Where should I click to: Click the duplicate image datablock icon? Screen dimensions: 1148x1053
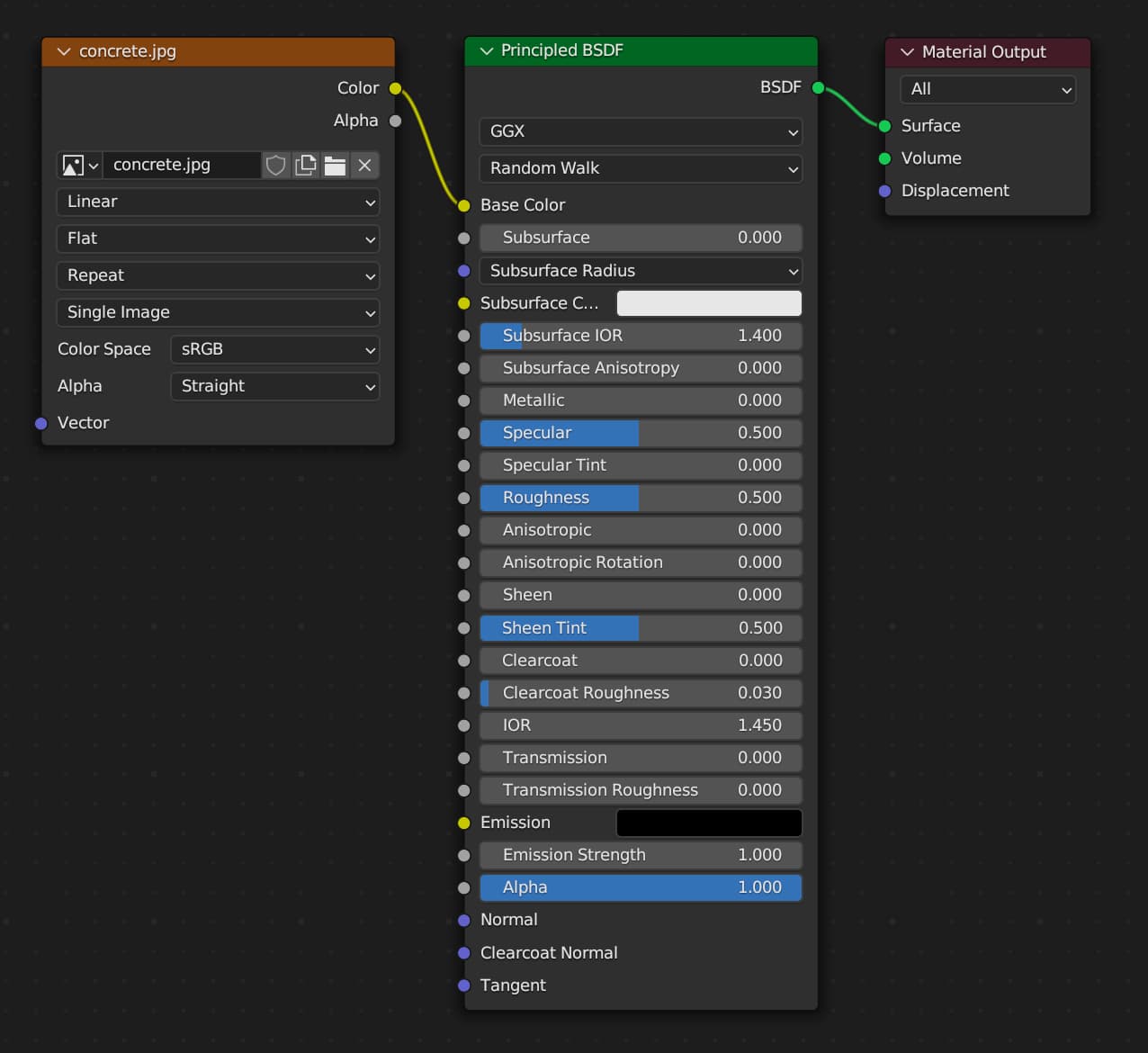point(306,166)
